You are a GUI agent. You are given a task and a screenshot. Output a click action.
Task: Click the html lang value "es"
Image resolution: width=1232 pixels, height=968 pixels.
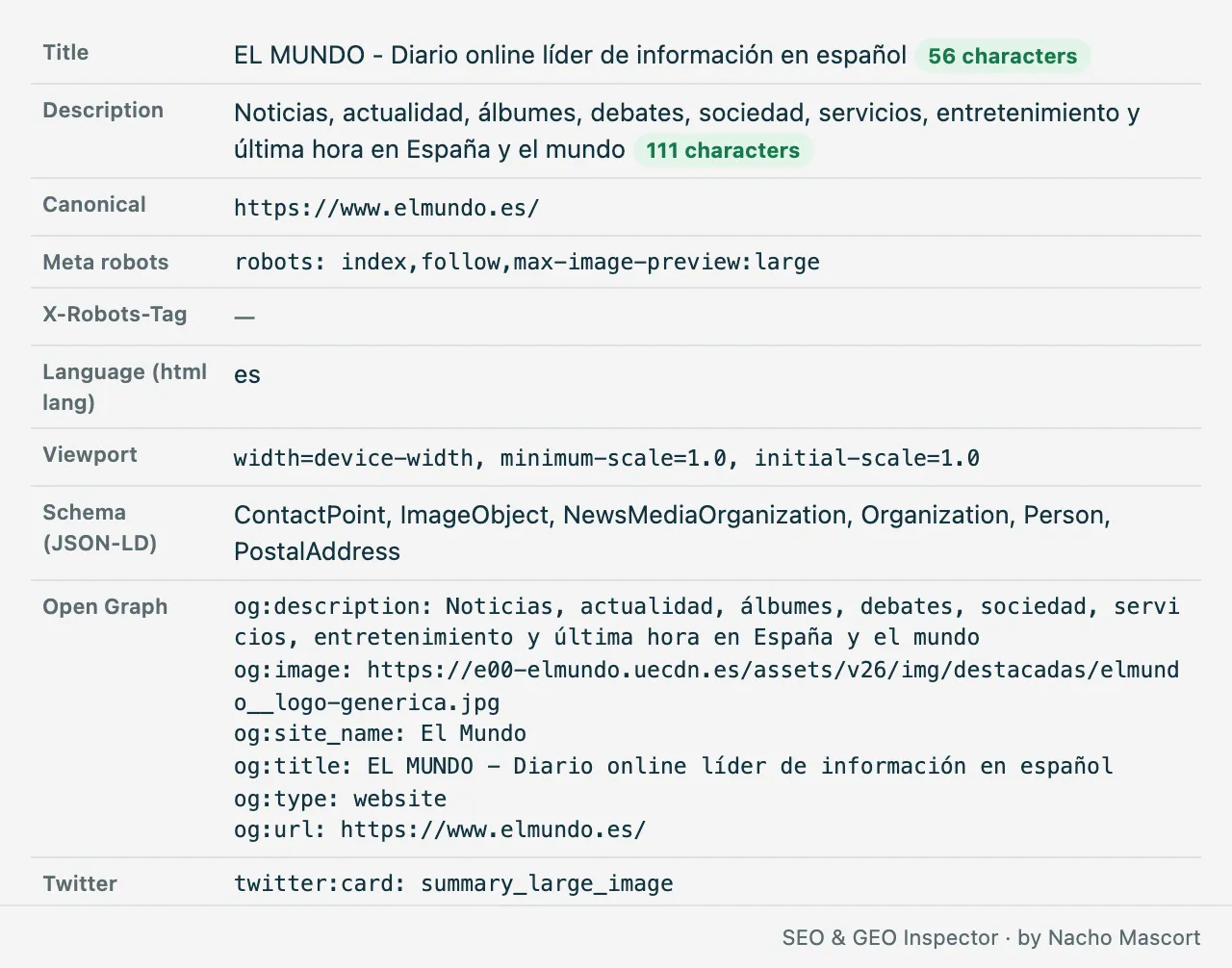(x=247, y=374)
